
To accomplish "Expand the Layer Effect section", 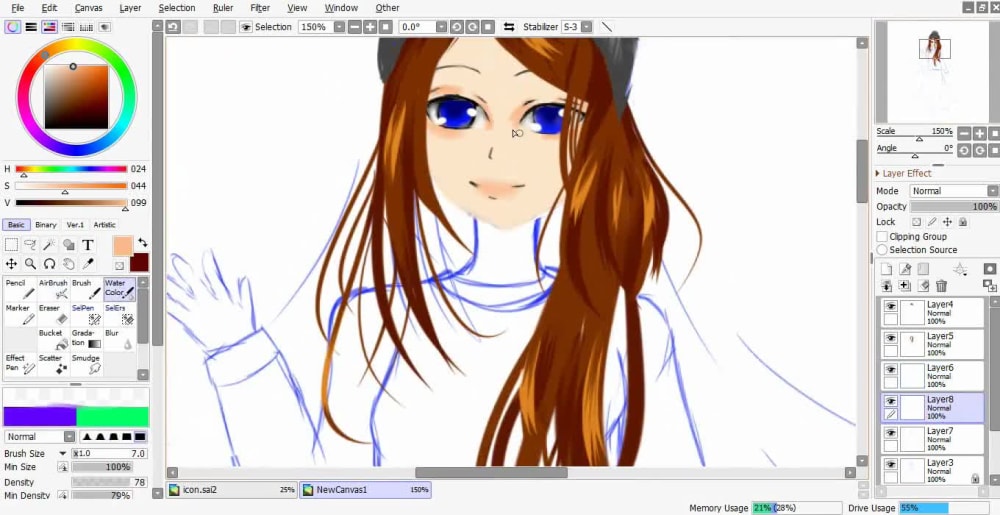I will point(878,173).
